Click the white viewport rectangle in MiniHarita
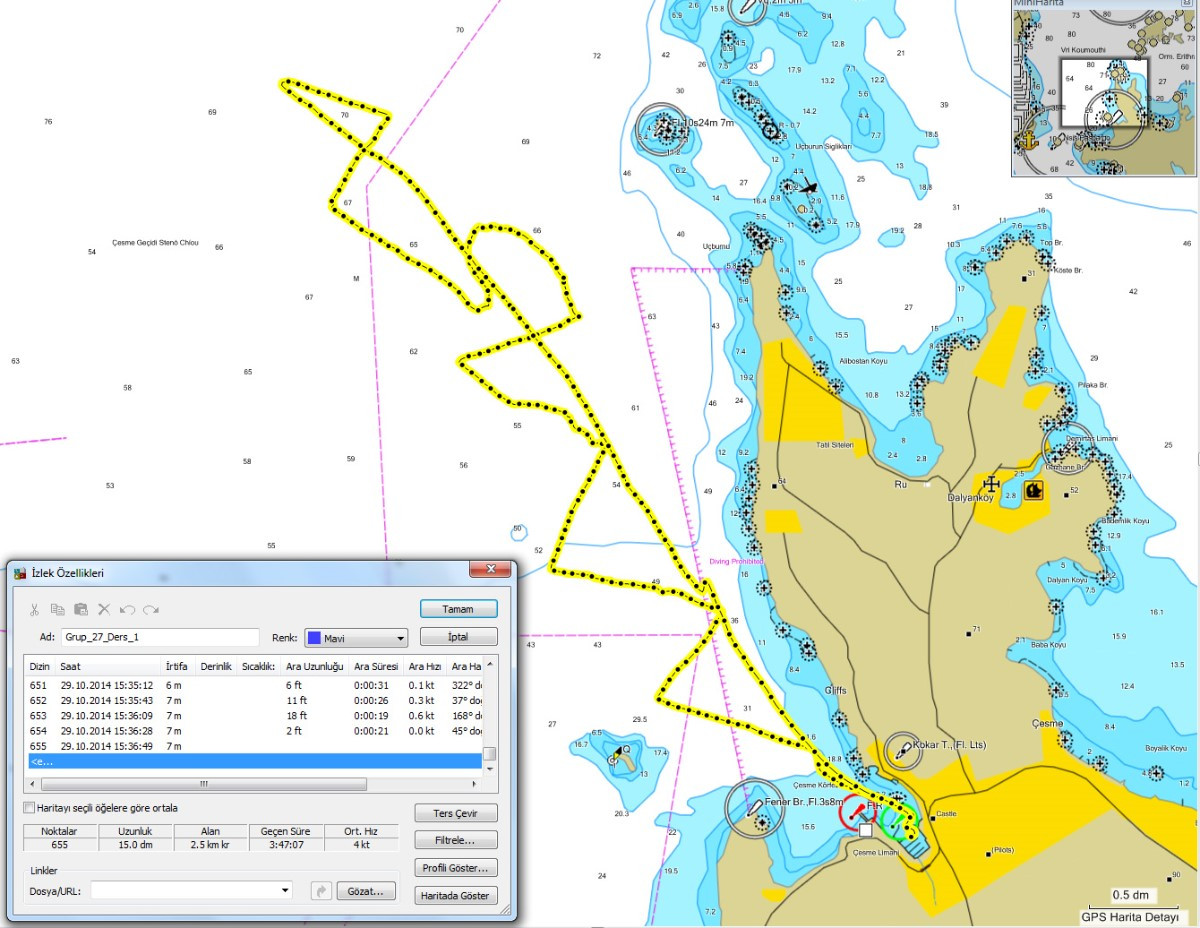 point(1105,94)
